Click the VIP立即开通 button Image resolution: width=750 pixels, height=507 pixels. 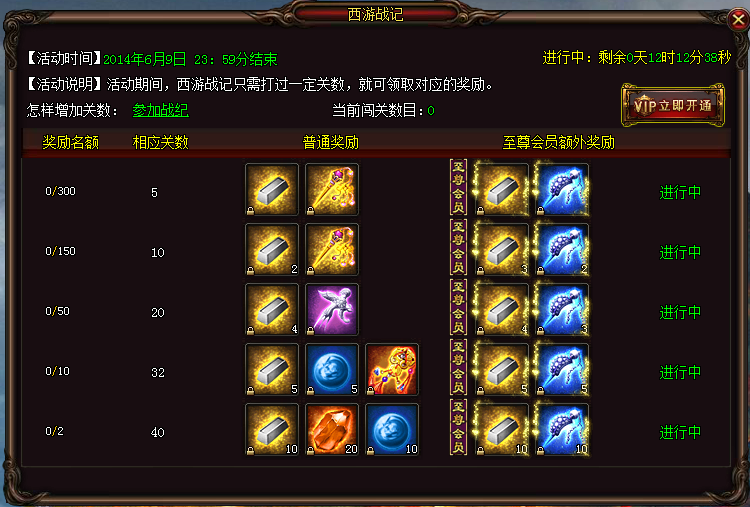[x=673, y=105]
